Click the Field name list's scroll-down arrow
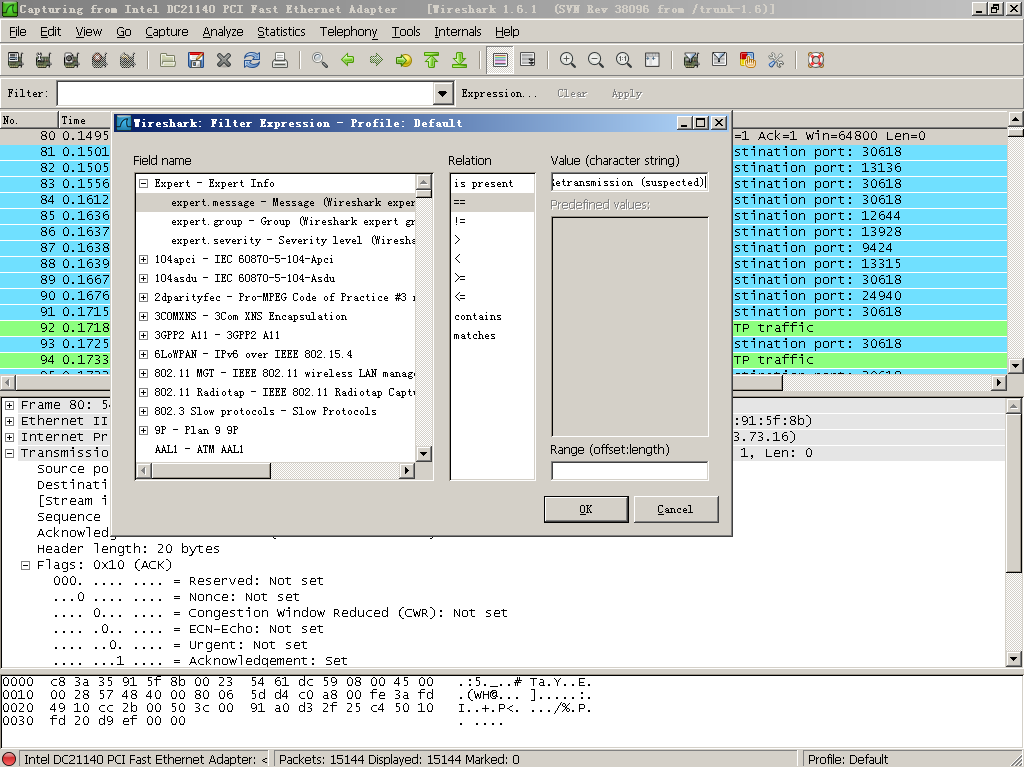Screen dimensions: 1024x768 (423, 453)
